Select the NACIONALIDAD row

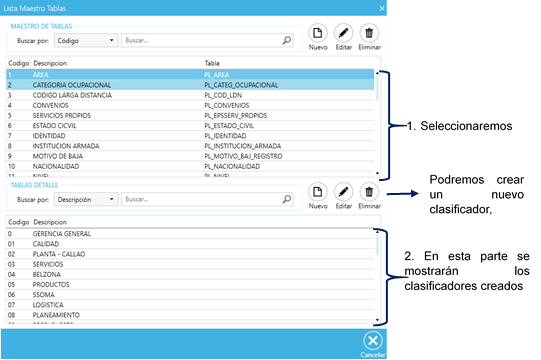190,166
